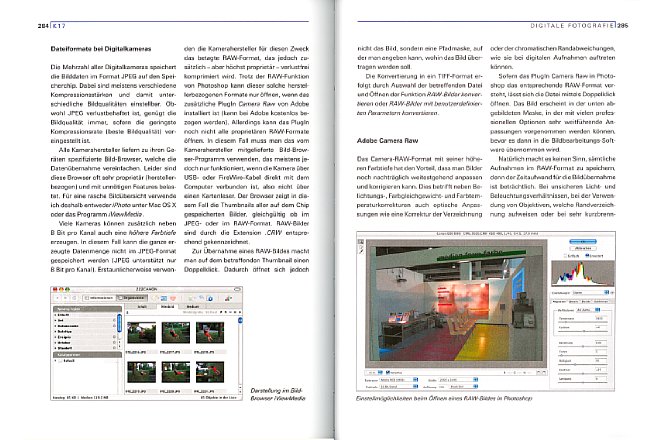Click the Informationen button in iView toolbar
The image size is (668, 440).
click(99, 298)
